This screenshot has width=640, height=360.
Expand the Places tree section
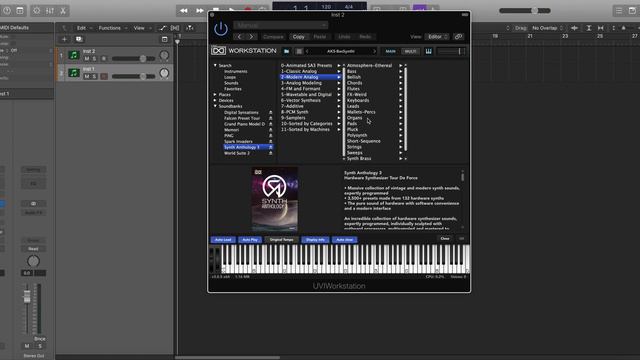[215, 94]
